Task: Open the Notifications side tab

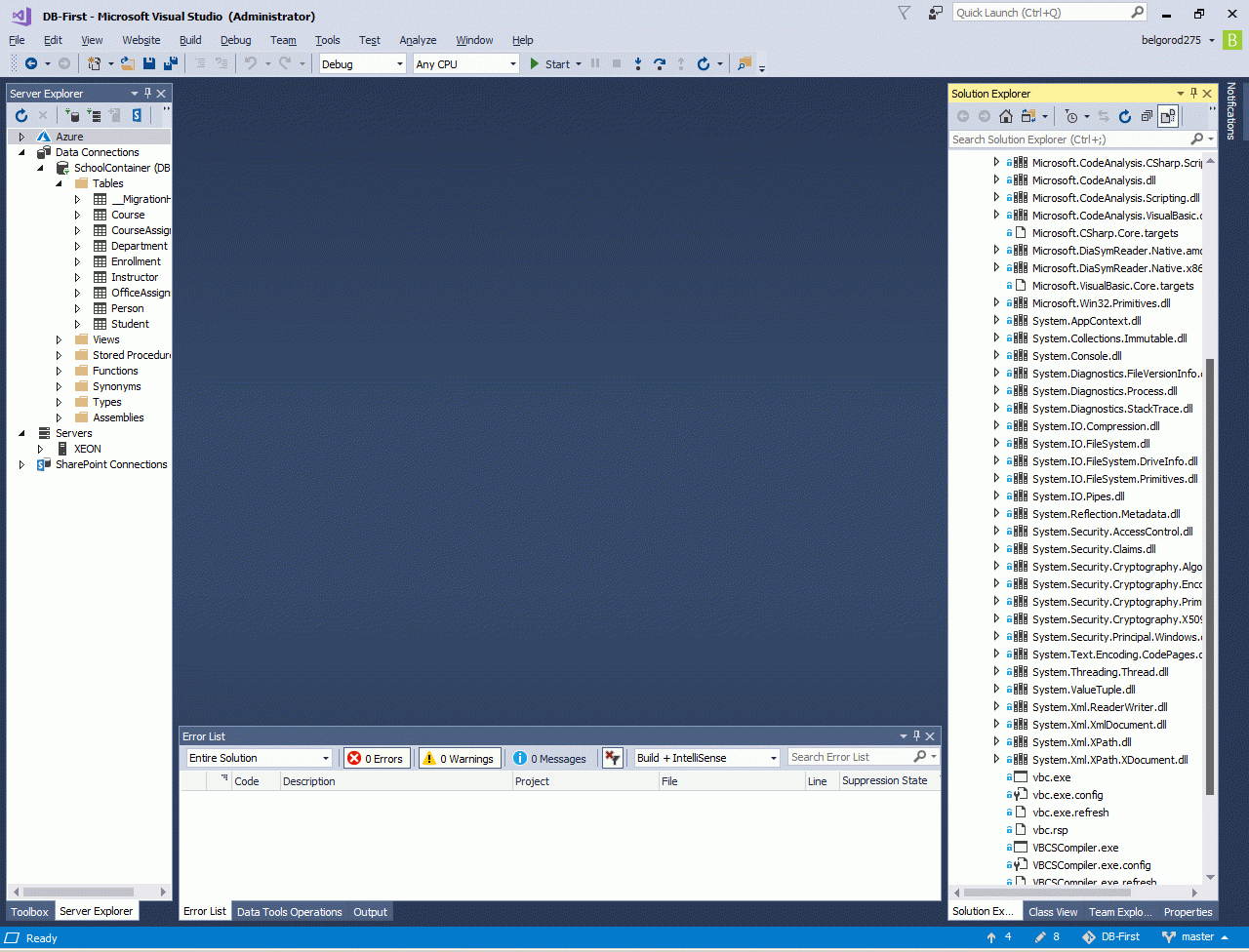Action: 1231,111
